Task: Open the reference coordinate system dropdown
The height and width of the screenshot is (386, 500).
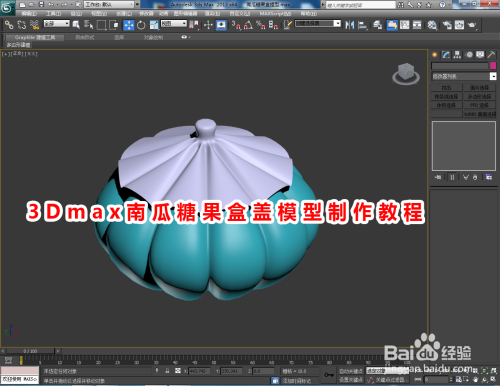Action: click(x=174, y=24)
